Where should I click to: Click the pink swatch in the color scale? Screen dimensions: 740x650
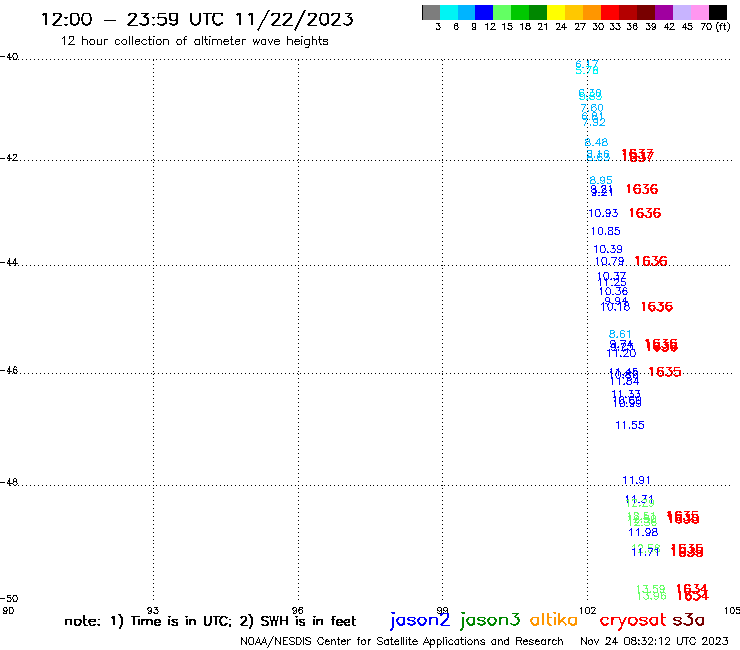[x=700, y=12]
